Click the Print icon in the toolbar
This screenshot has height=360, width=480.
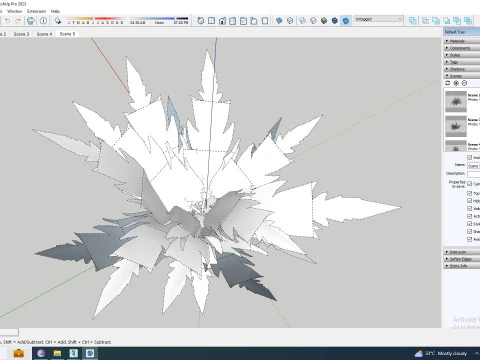[x=31, y=21]
